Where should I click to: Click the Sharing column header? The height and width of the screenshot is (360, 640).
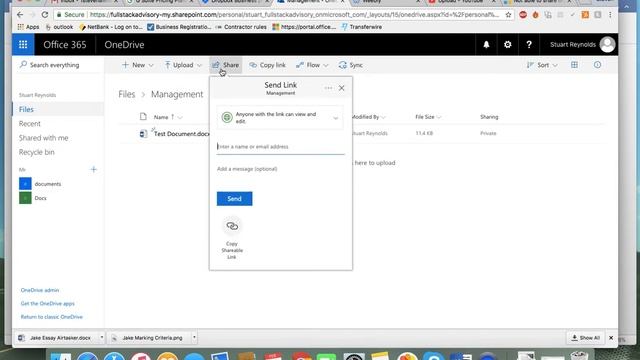tap(489, 117)
